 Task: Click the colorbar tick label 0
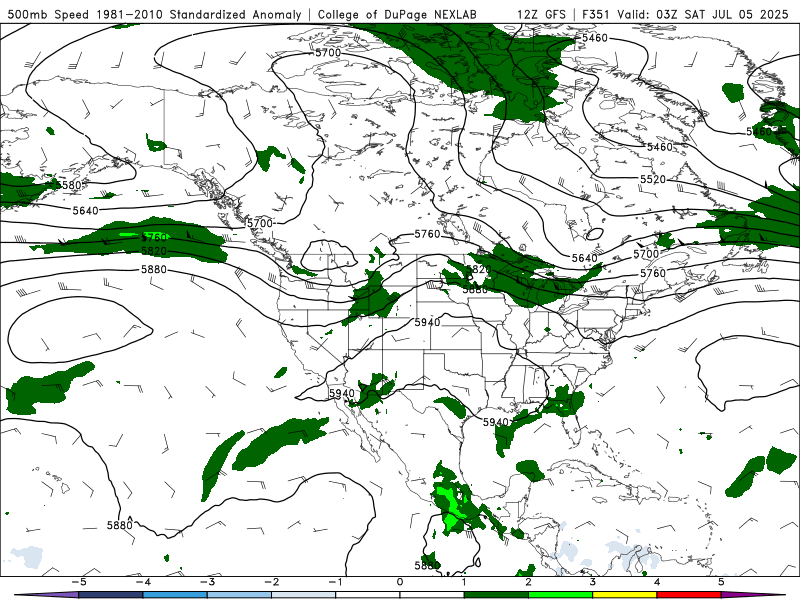pos(400,582)
